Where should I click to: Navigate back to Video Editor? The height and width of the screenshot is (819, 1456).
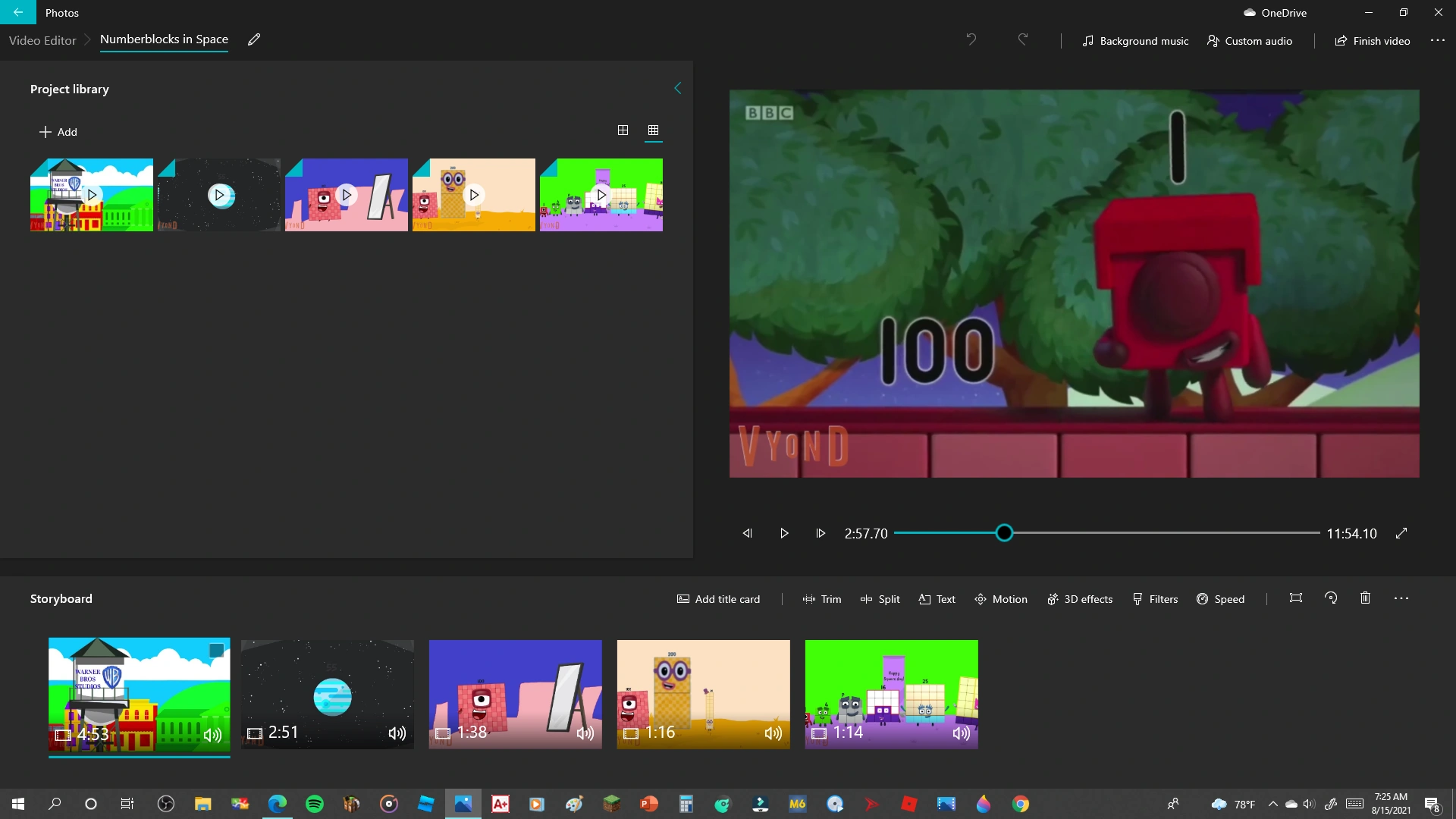tap(42, 40)
